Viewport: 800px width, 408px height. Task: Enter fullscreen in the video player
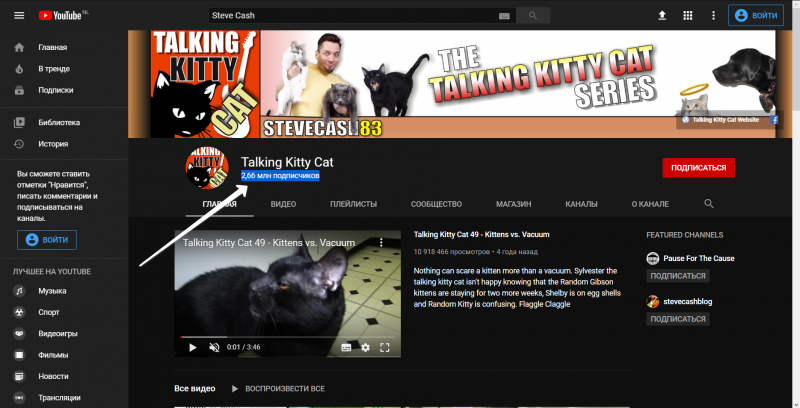point(385,348)
